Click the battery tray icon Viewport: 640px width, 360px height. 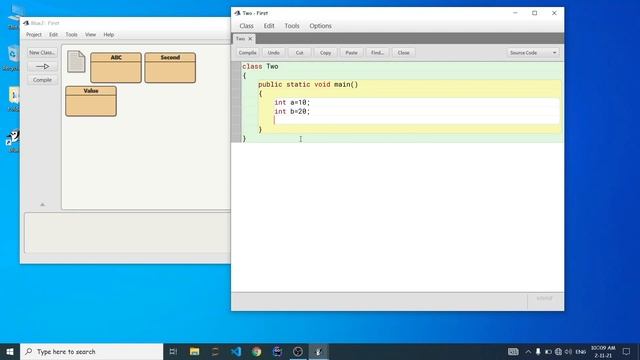548,351
